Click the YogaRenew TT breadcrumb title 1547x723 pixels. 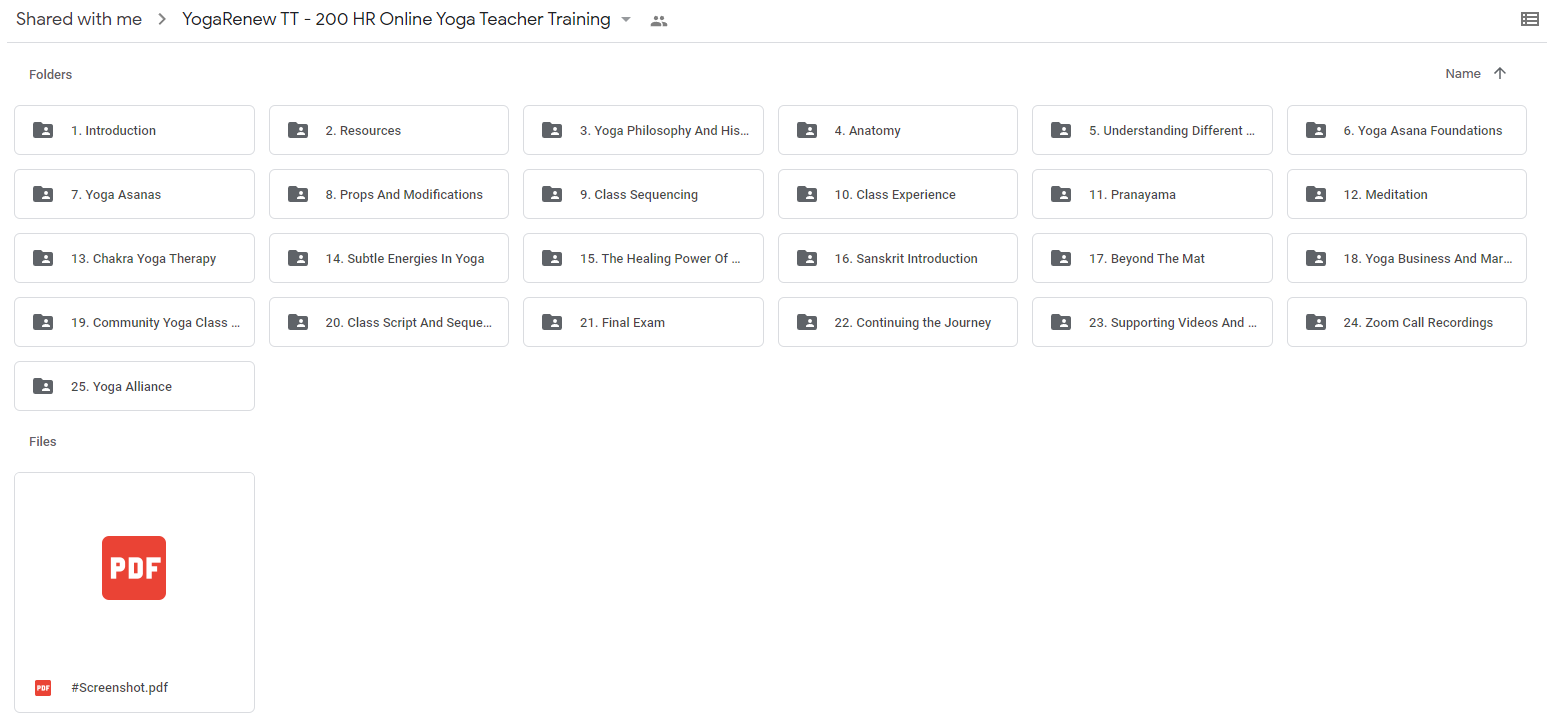pyautogui.click(x=396, y=19)
